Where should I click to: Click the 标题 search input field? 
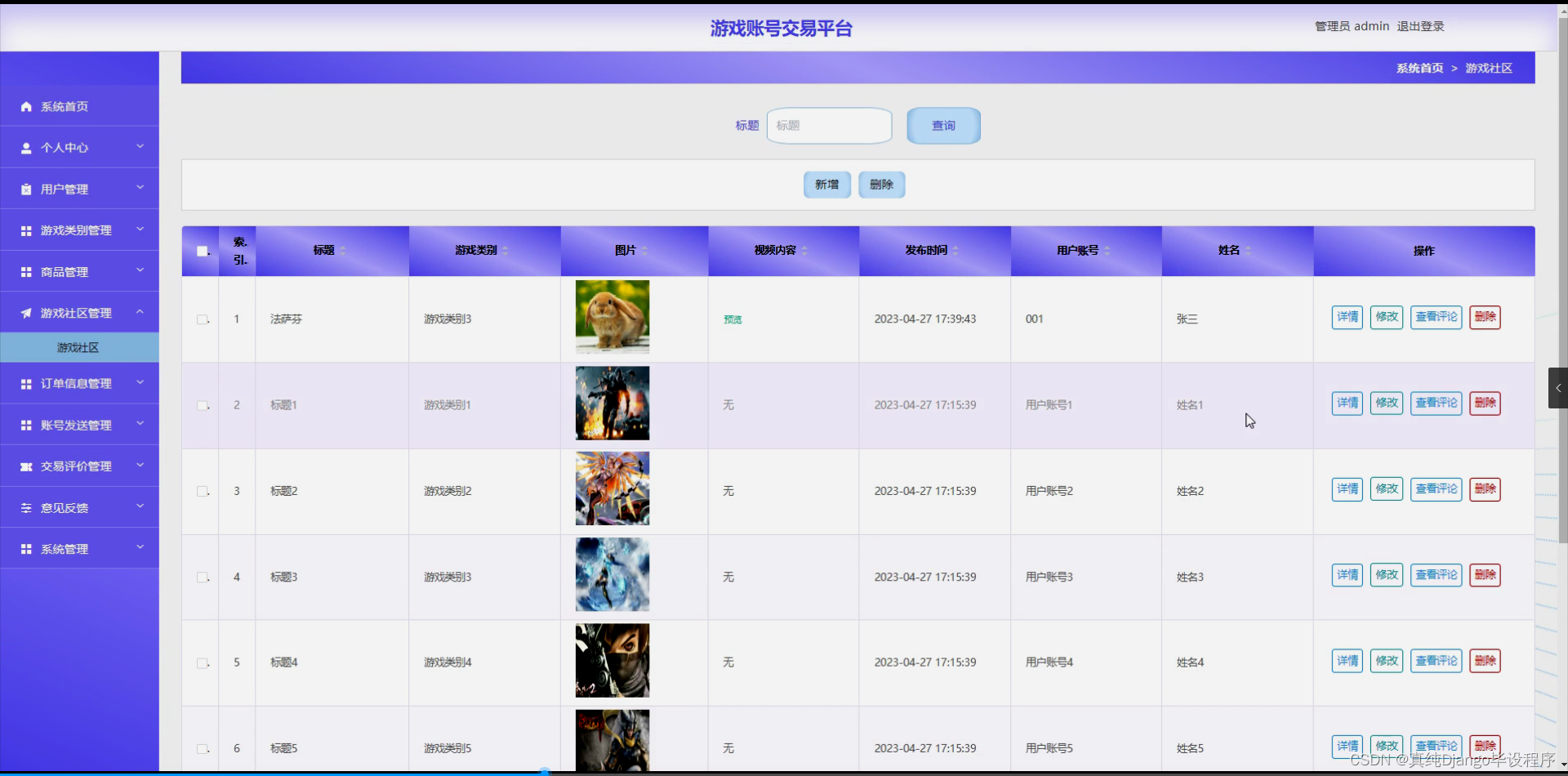828,125
